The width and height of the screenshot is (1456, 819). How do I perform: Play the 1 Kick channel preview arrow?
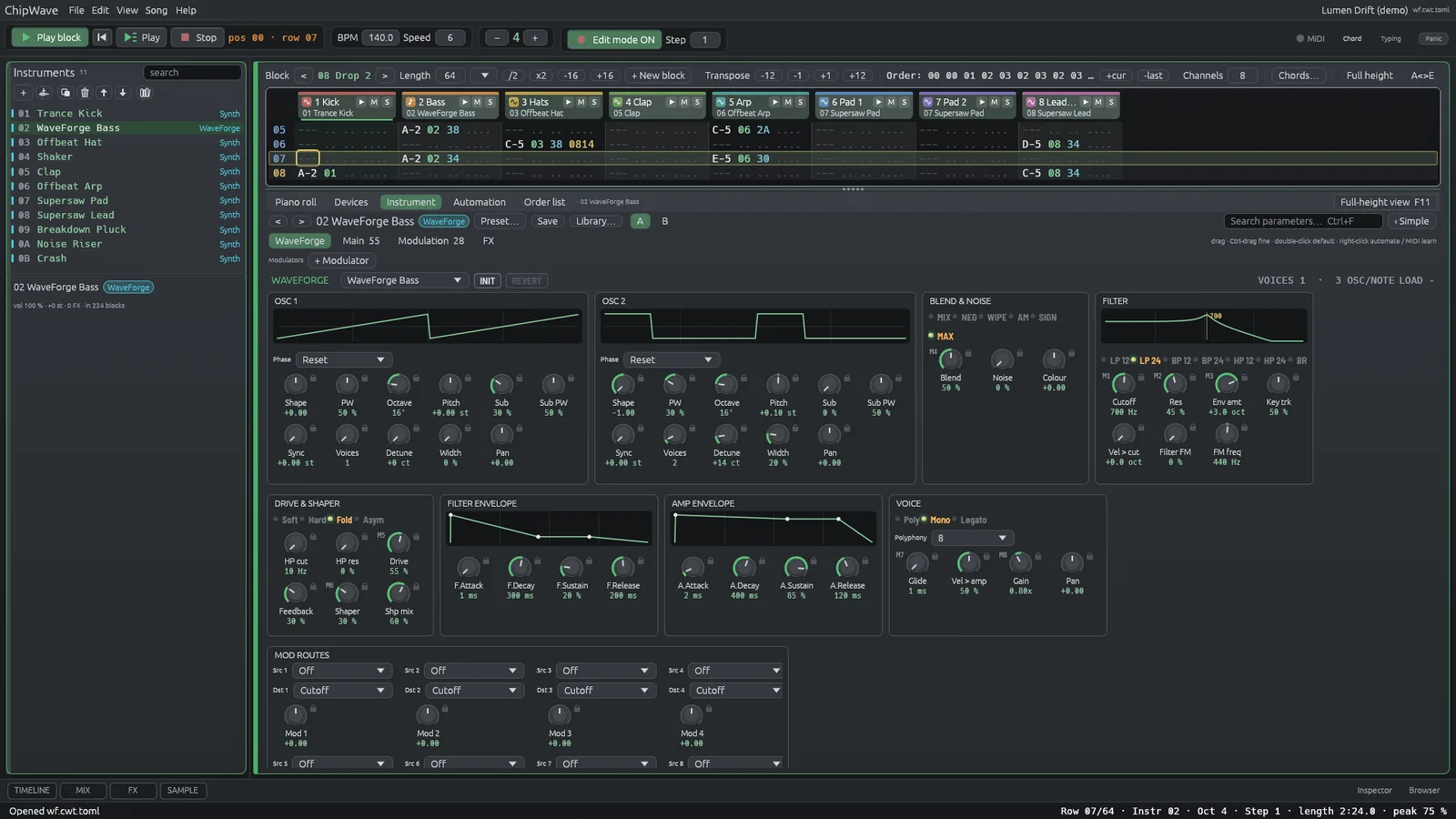click(361, 102)
